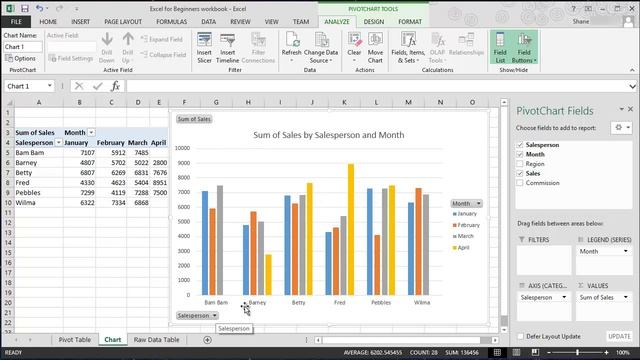Refresh the PivotChart data
Viewport: 640px width, 360px height.
[x=291, y=48]
